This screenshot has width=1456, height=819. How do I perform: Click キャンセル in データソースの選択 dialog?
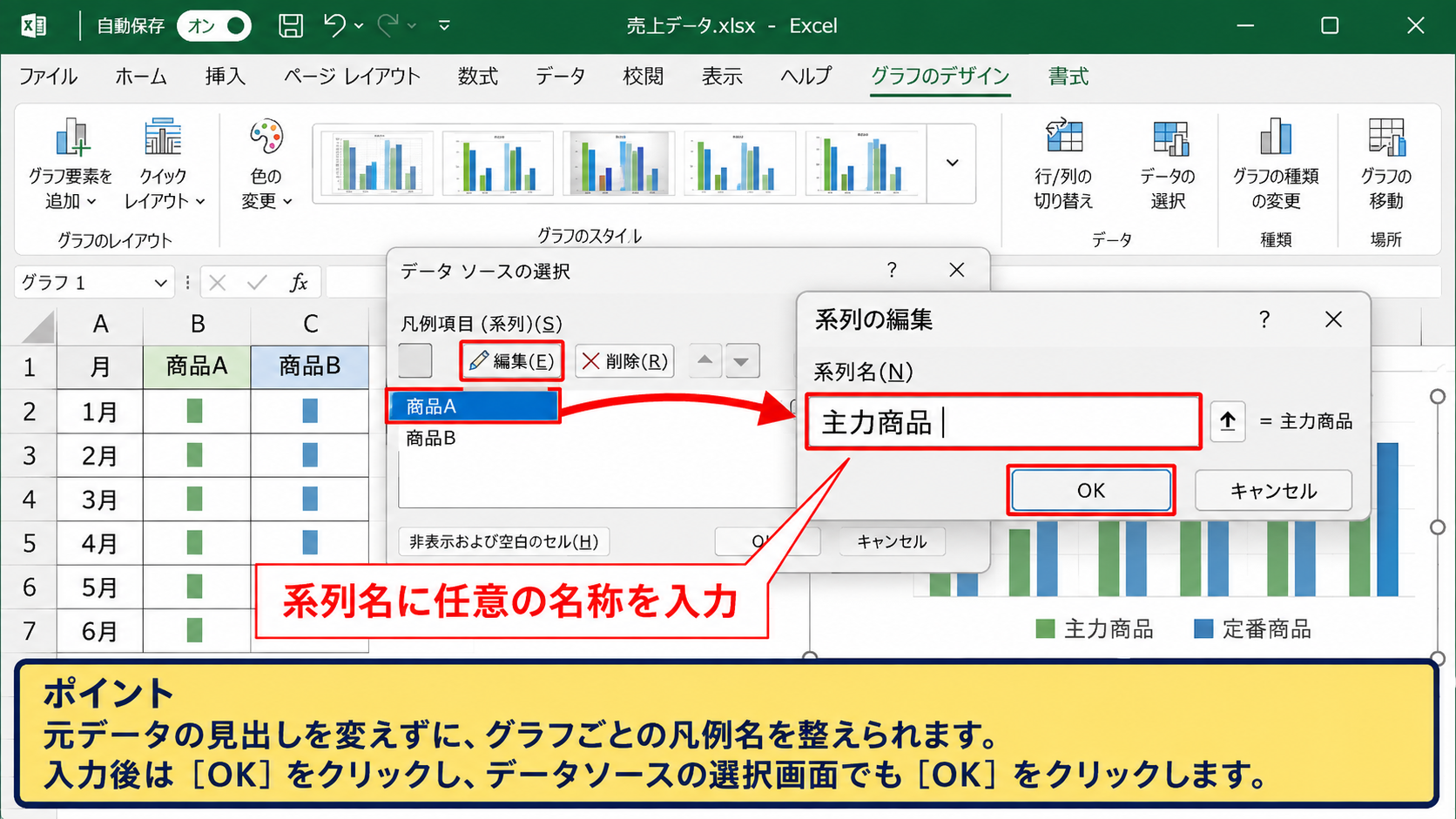[x=892, y=541]
